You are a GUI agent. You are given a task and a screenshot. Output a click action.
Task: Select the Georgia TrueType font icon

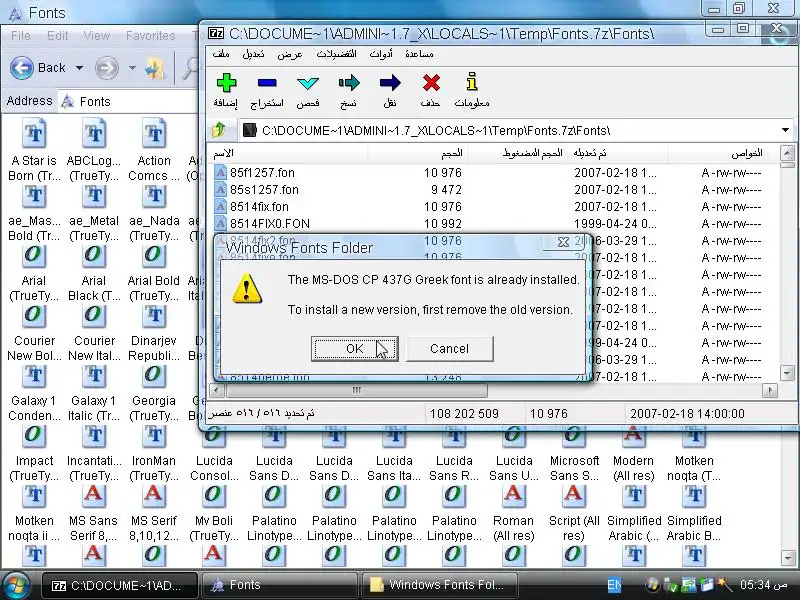point(154,376)
